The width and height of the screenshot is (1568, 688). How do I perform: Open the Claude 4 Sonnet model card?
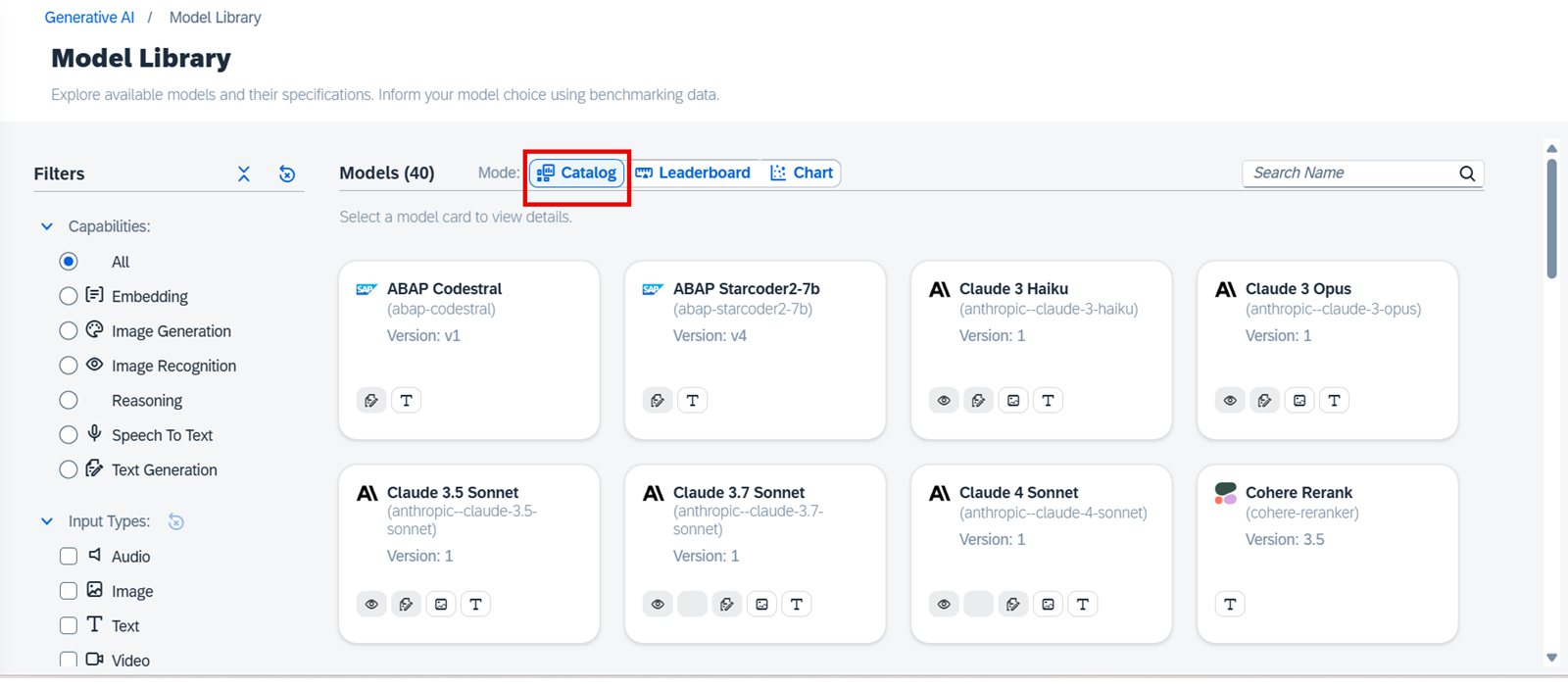point(1042,554)
